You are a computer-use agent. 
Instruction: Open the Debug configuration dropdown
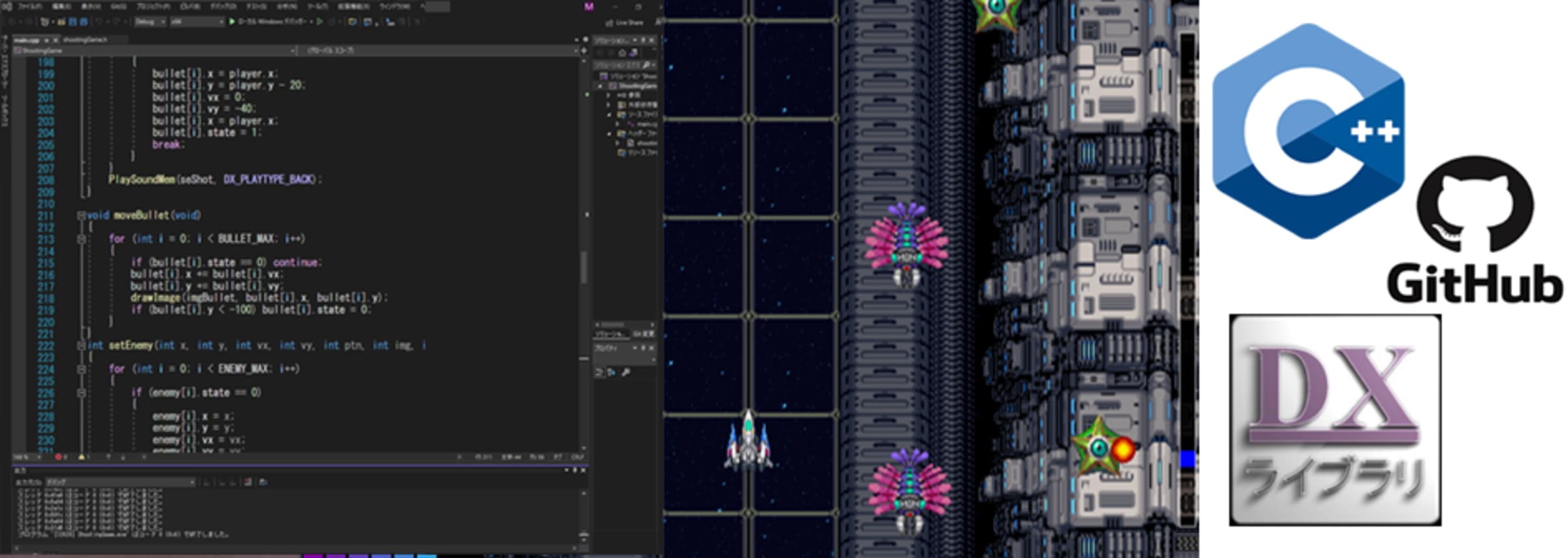pos(150,22)
